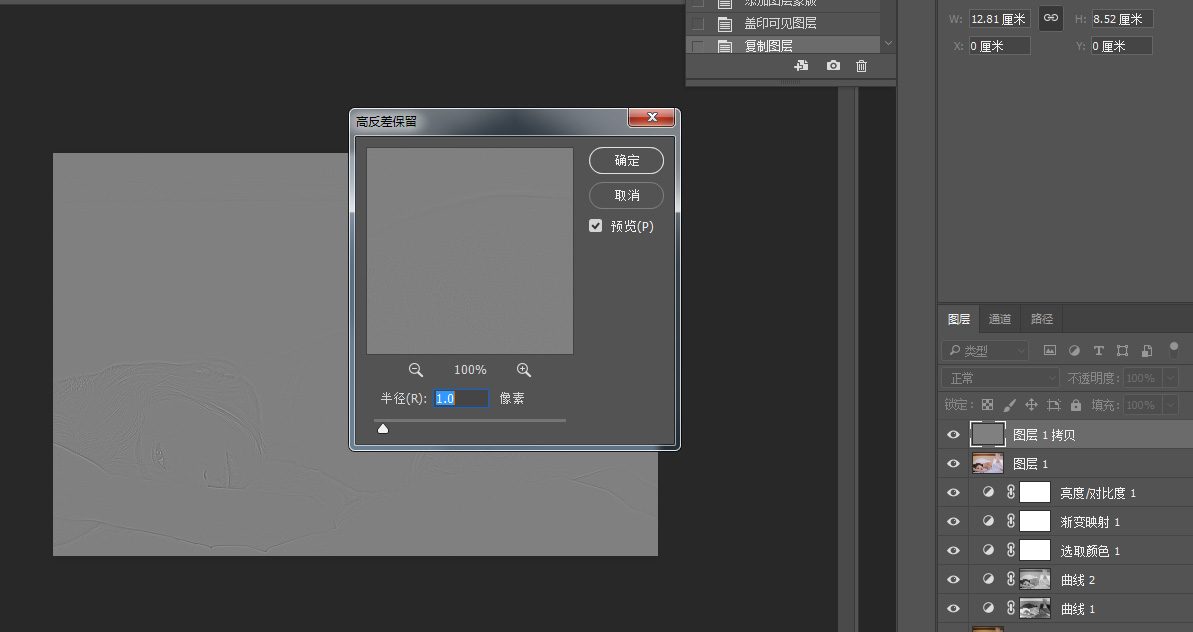Click mask link icon of 亮度/对比度 1 layer
Viewport: 1193px width, 632px height.
pyautogui.click(x=1010, y=493)
